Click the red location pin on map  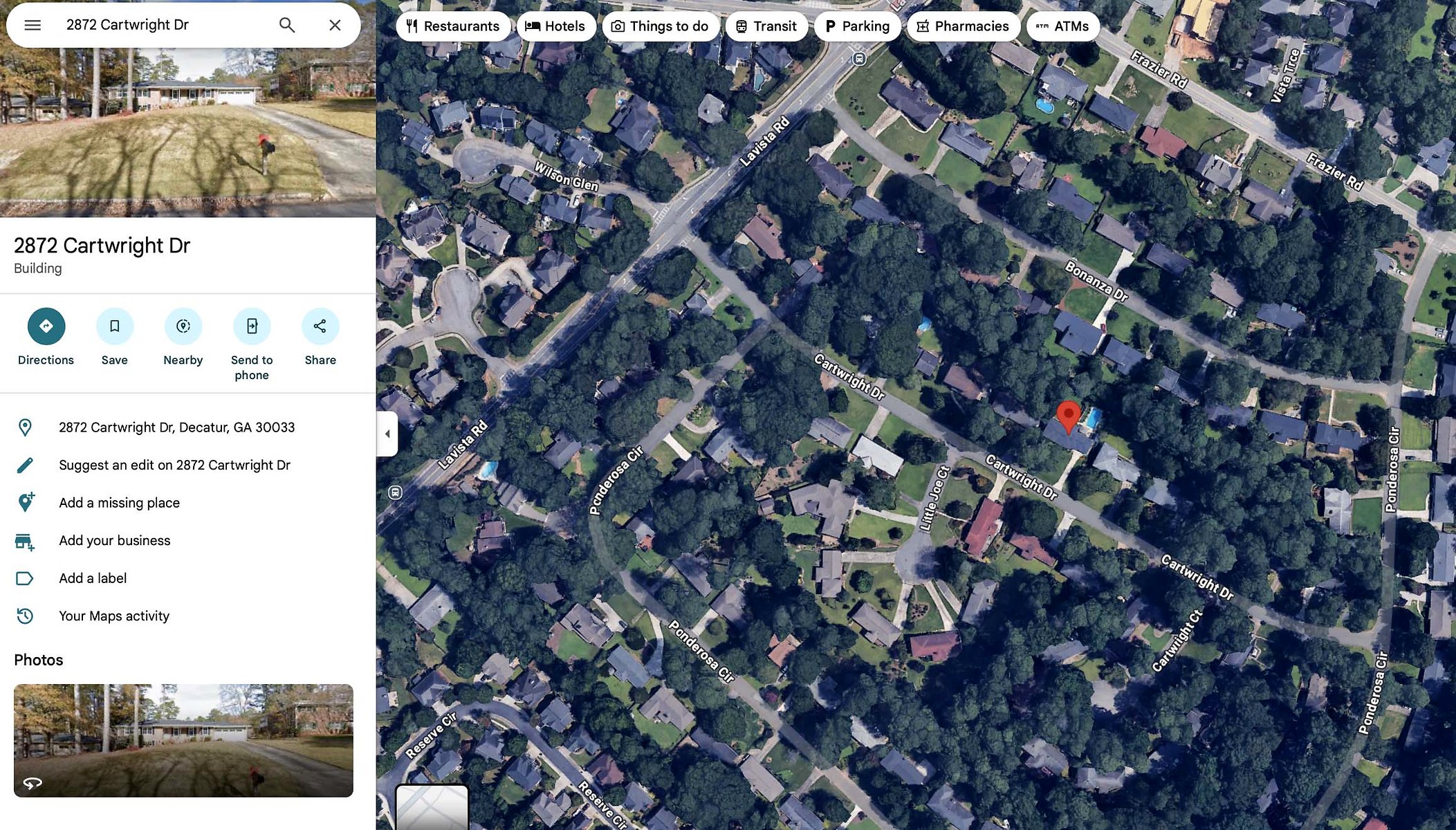point(1069,416)
